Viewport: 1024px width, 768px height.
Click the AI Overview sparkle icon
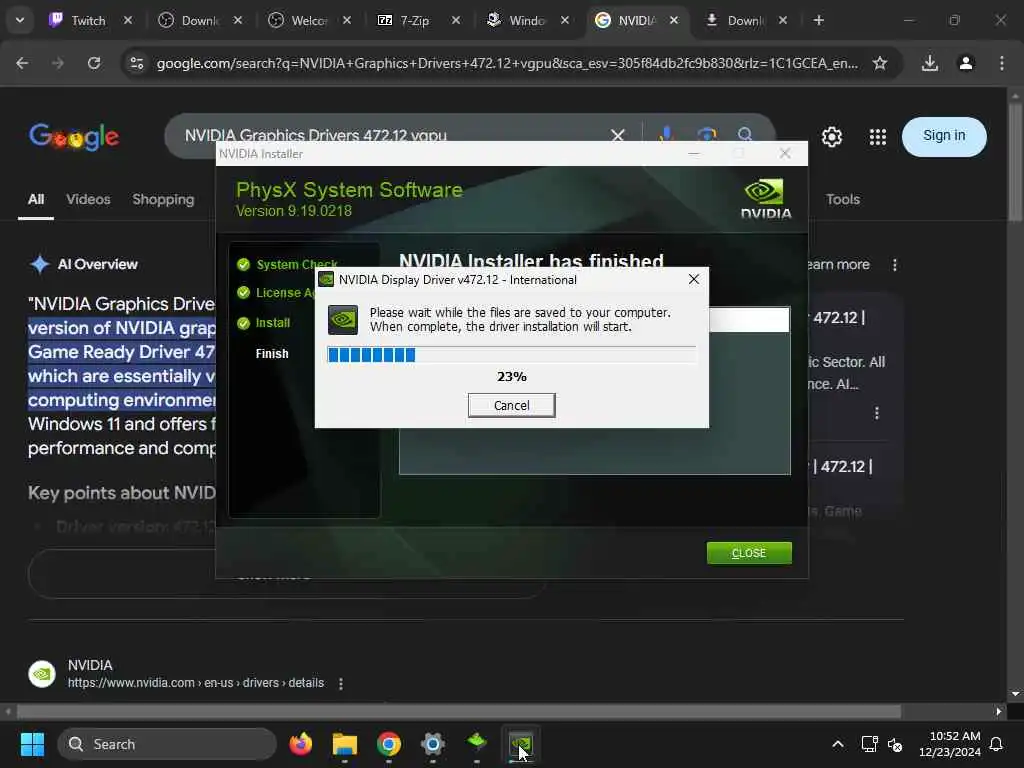coord(40,264)
